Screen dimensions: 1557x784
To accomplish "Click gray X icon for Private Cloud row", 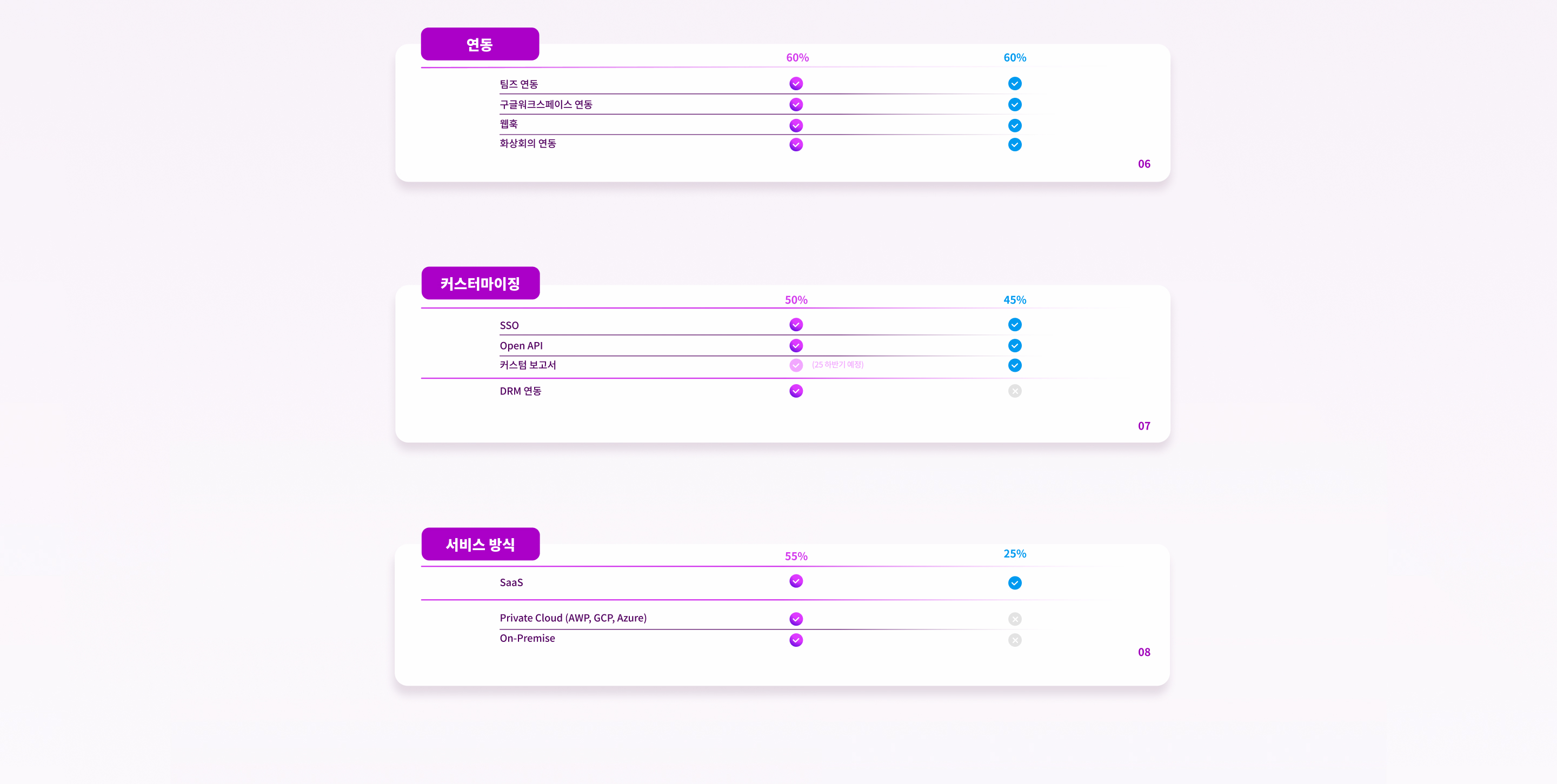I will click(x=1015, y=619).
